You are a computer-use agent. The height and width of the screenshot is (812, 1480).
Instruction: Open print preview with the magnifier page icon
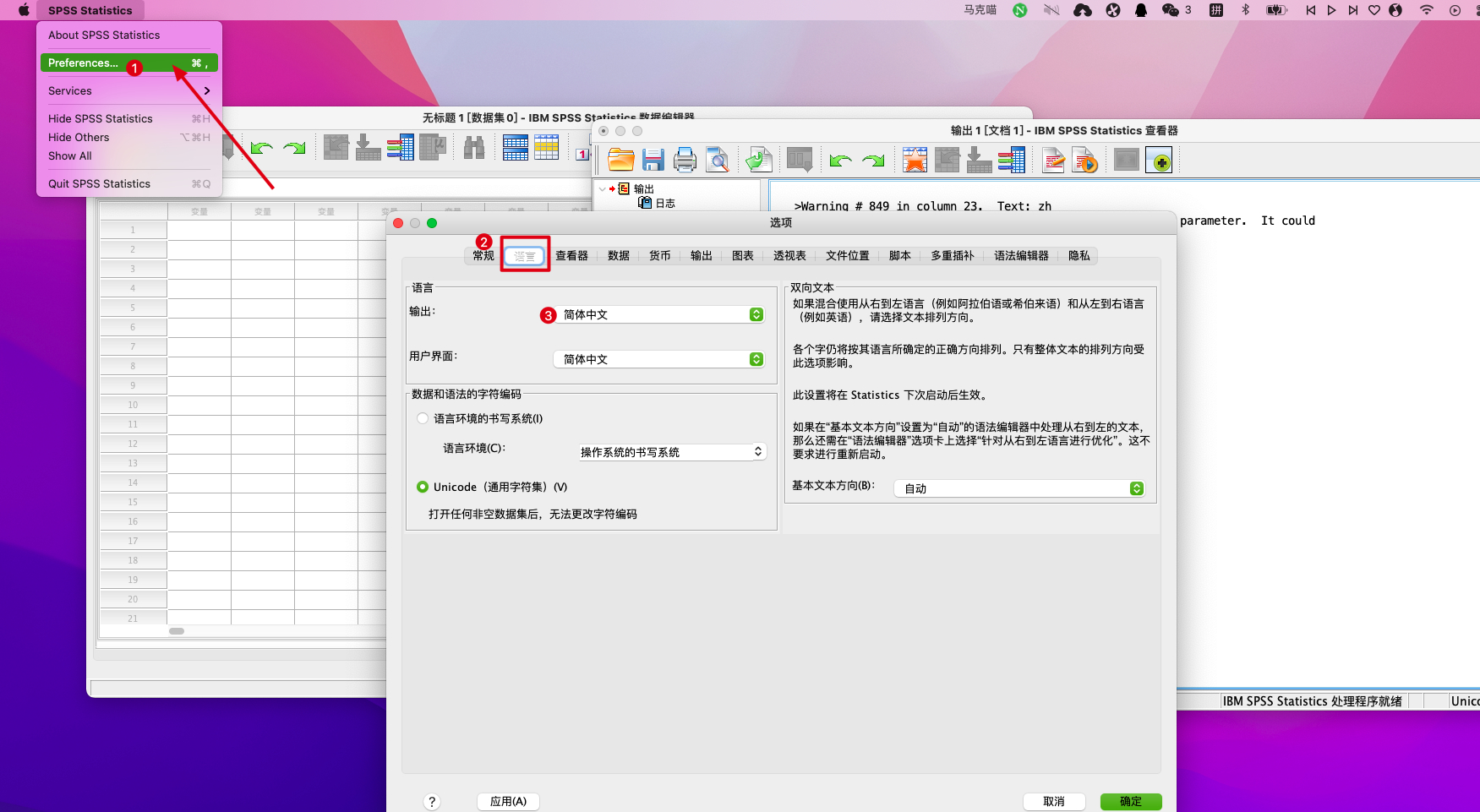tap(718, 160)
